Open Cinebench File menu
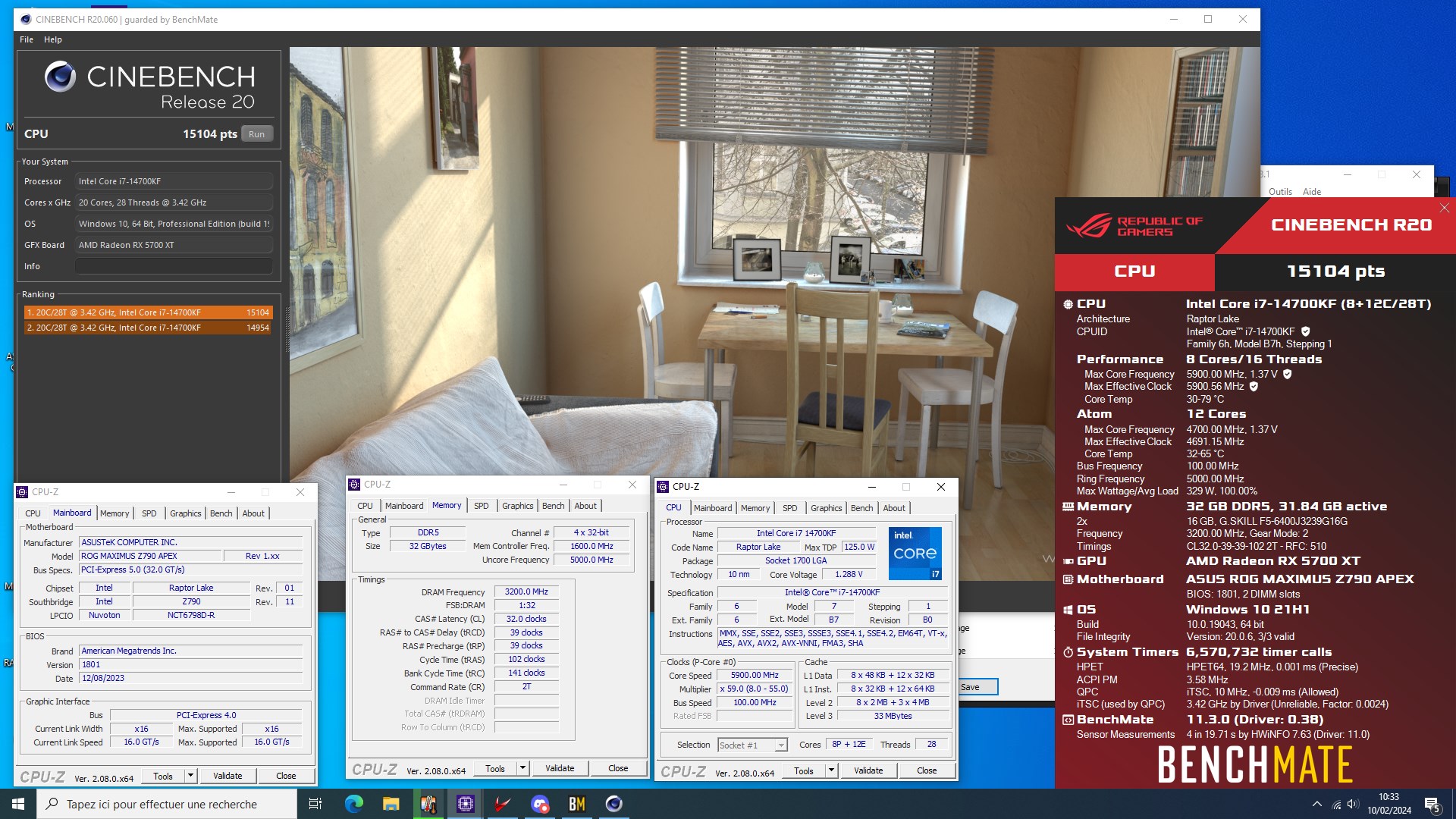 click(x=27, y=39)
